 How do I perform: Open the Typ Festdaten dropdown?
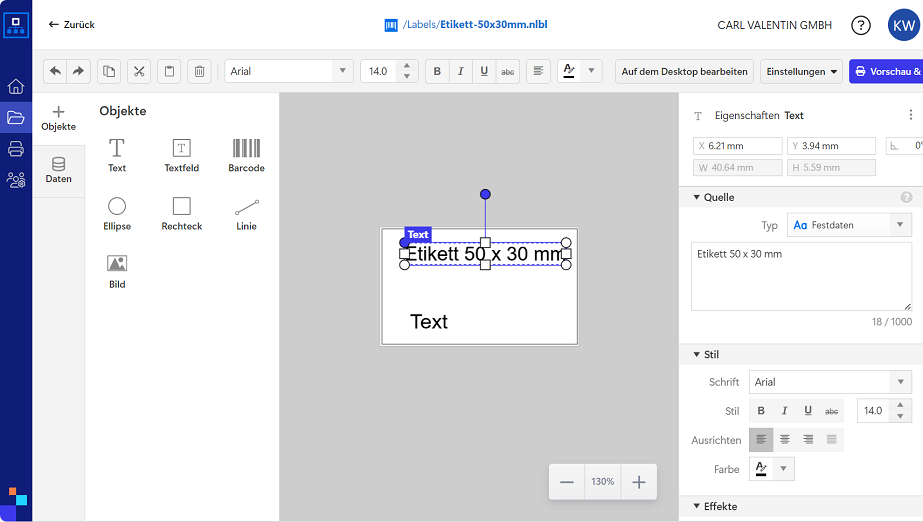849,225
